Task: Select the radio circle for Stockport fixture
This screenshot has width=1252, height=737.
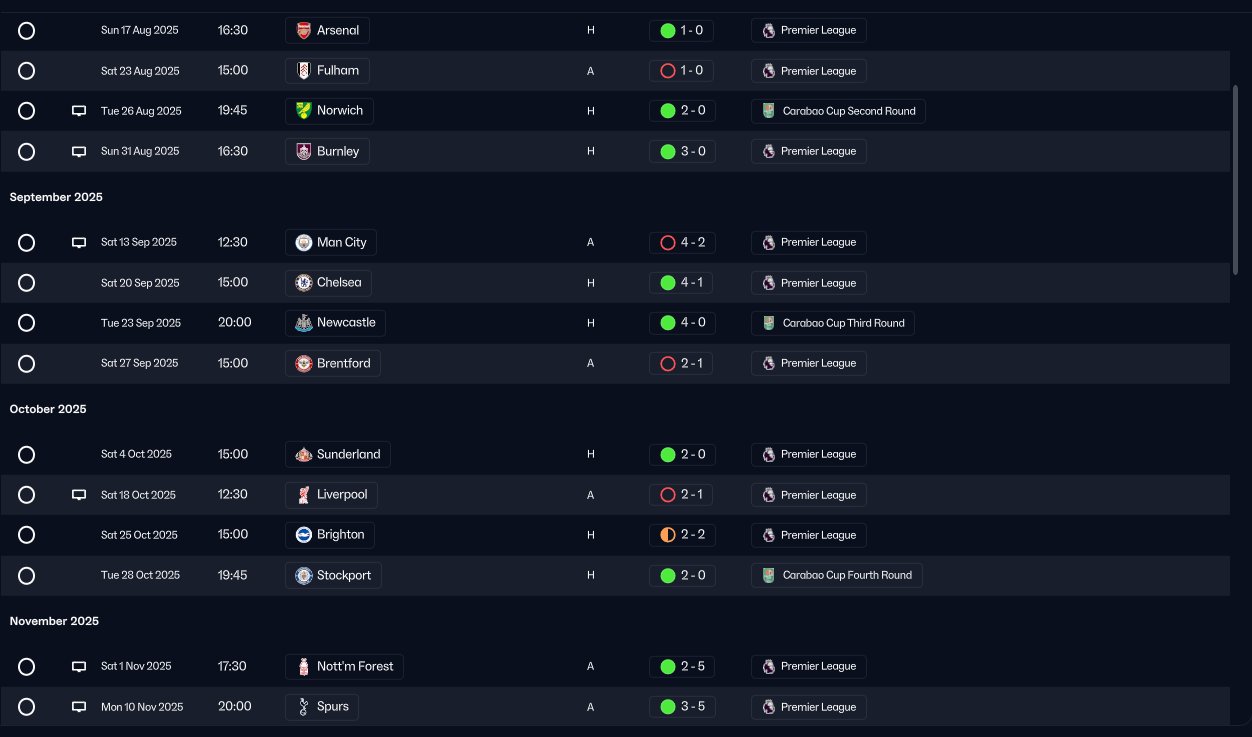Action: pos(27,575)
